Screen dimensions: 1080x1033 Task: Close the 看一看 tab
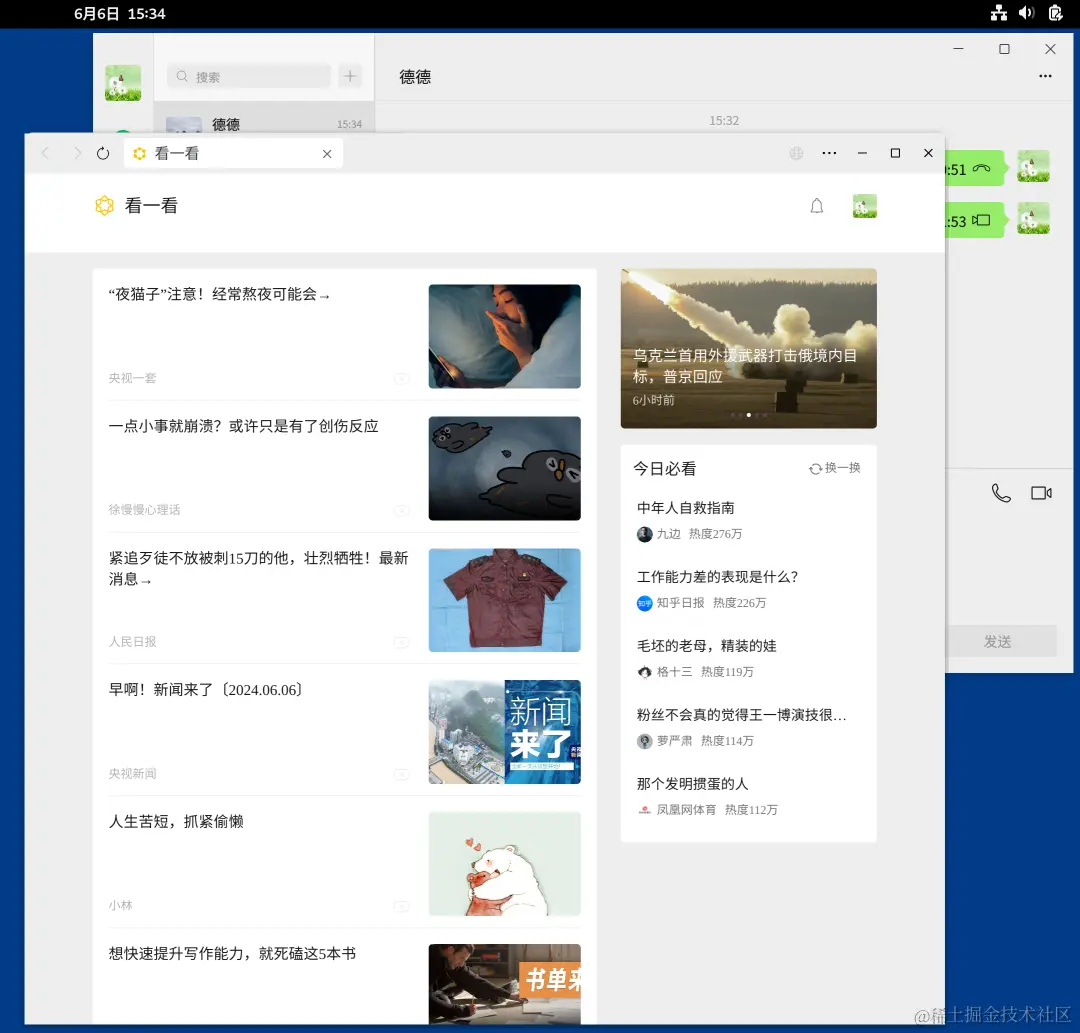(x=327, y=154)
